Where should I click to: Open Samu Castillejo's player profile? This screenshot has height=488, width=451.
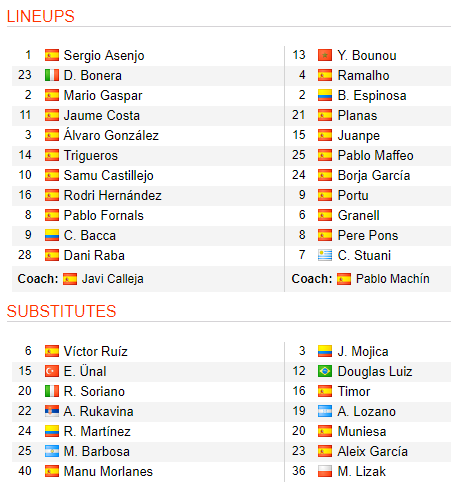[109, 176]
